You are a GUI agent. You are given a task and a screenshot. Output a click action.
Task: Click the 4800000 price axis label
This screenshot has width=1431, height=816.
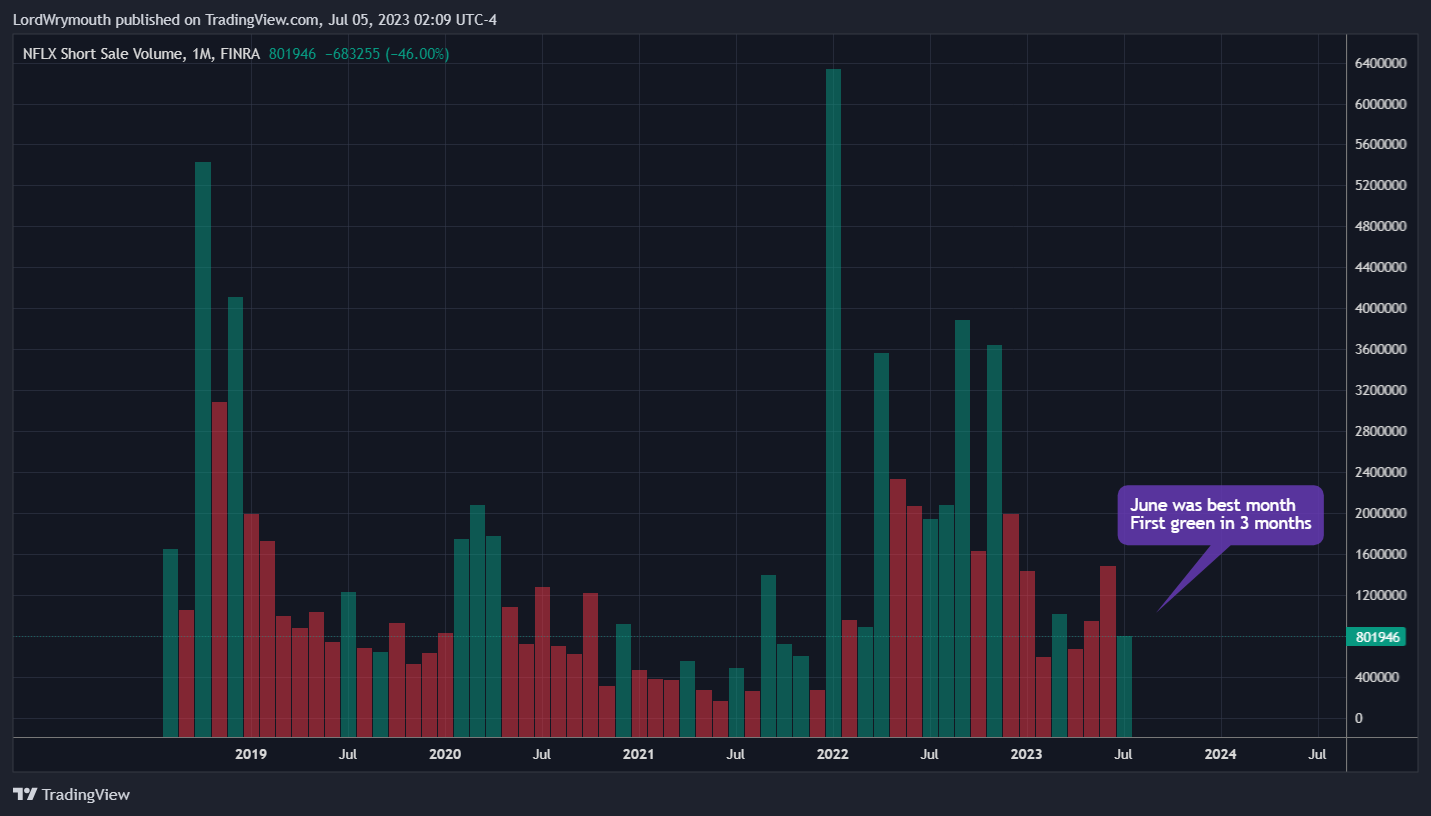[x=1381, y=227]
